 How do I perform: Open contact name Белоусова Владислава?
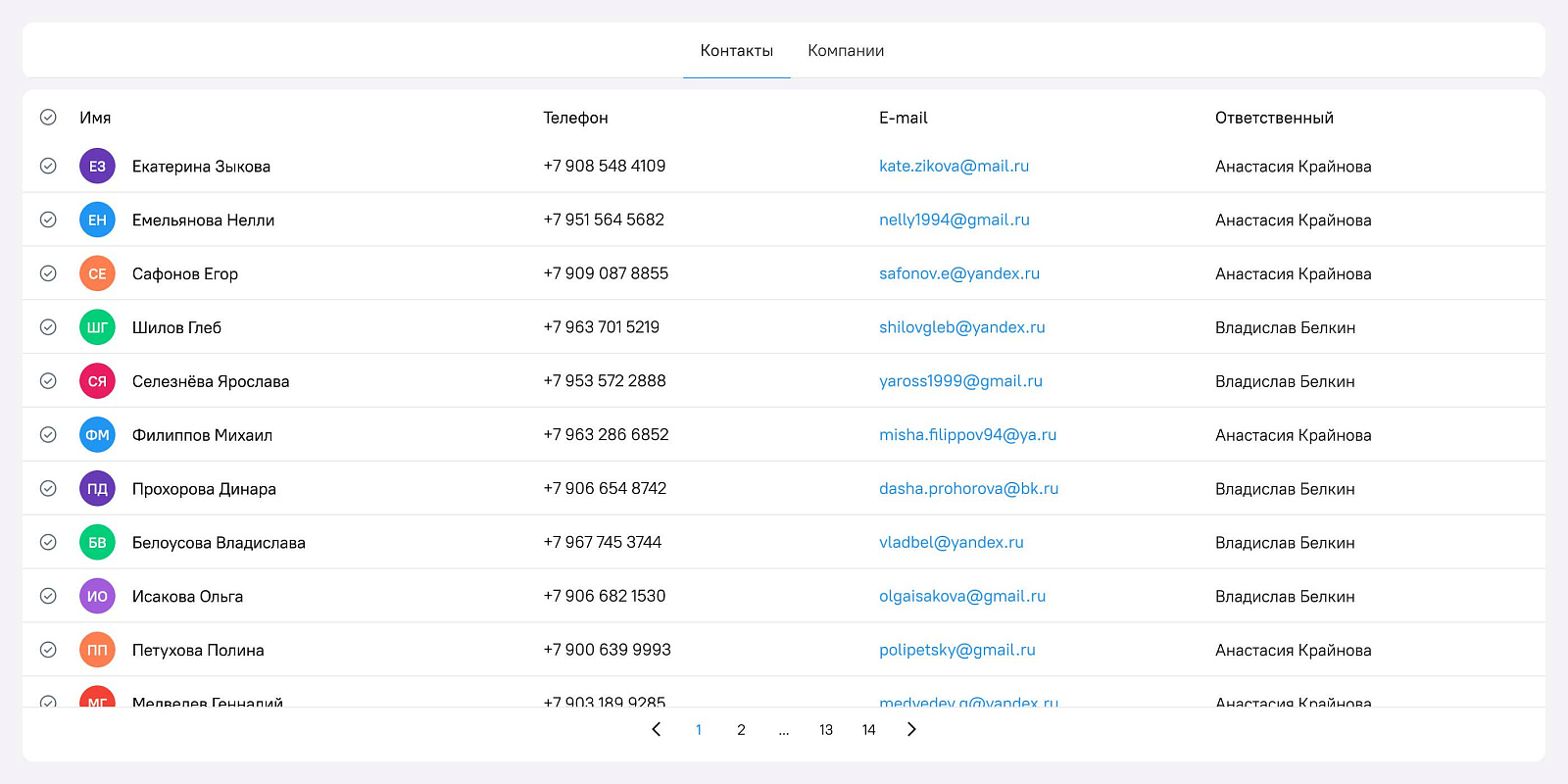point(219,543)
